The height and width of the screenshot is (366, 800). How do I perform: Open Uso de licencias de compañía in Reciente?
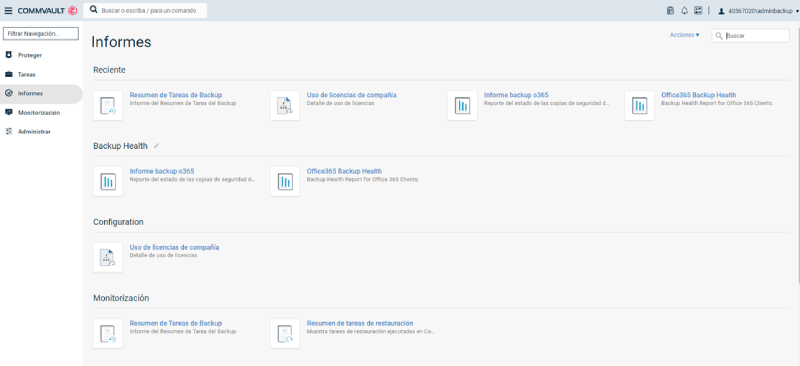coord(352,95)
